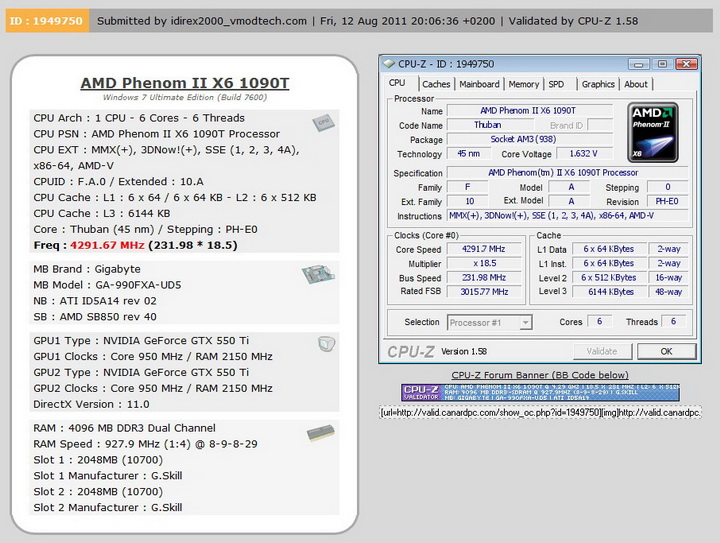Viewport: 720px width, 543px height.
Task: Open the CPU-Z Forum Banner link
Action: [540, 375]
